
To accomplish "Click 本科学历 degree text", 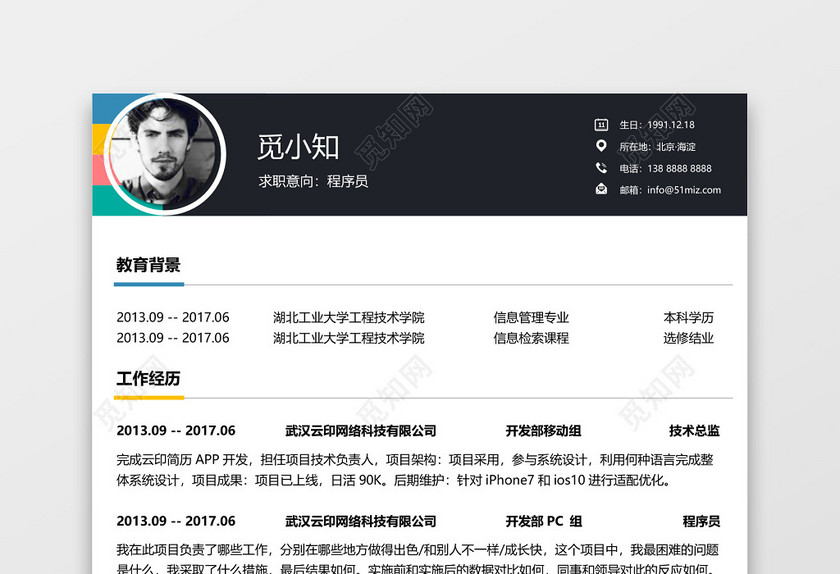I will click(688, 318).
